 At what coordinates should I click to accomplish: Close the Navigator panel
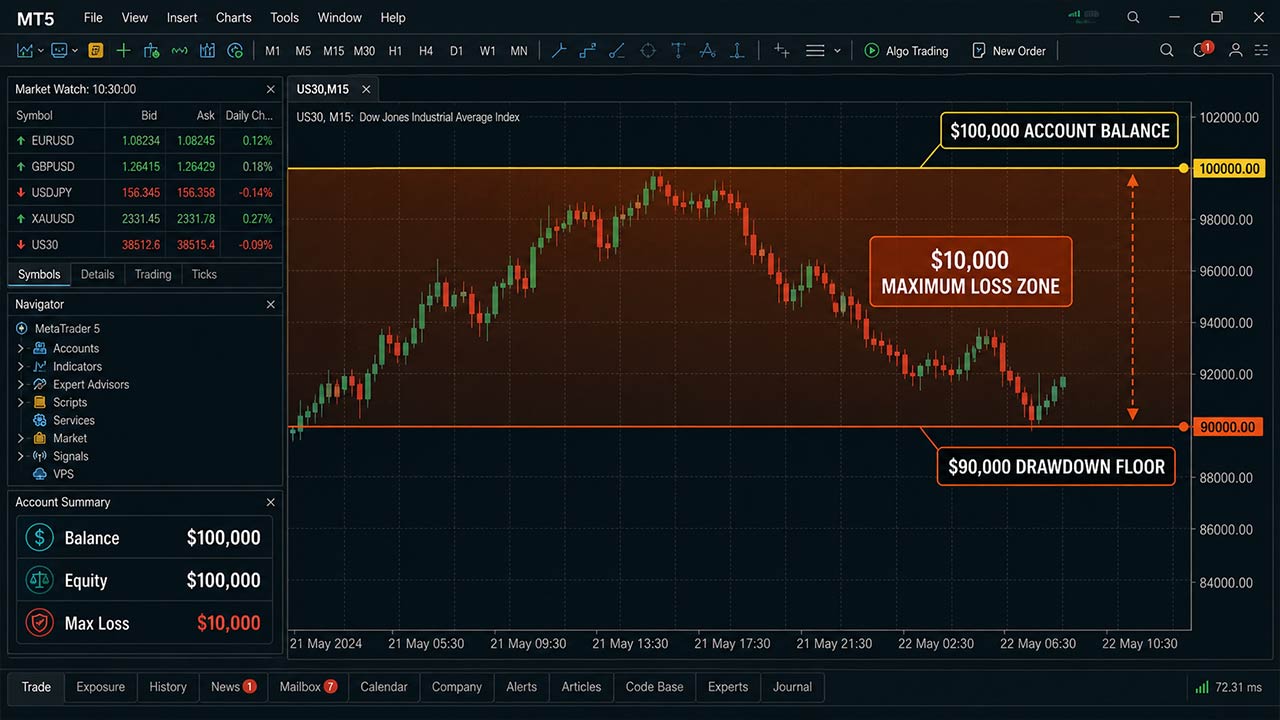pos(270,304)
